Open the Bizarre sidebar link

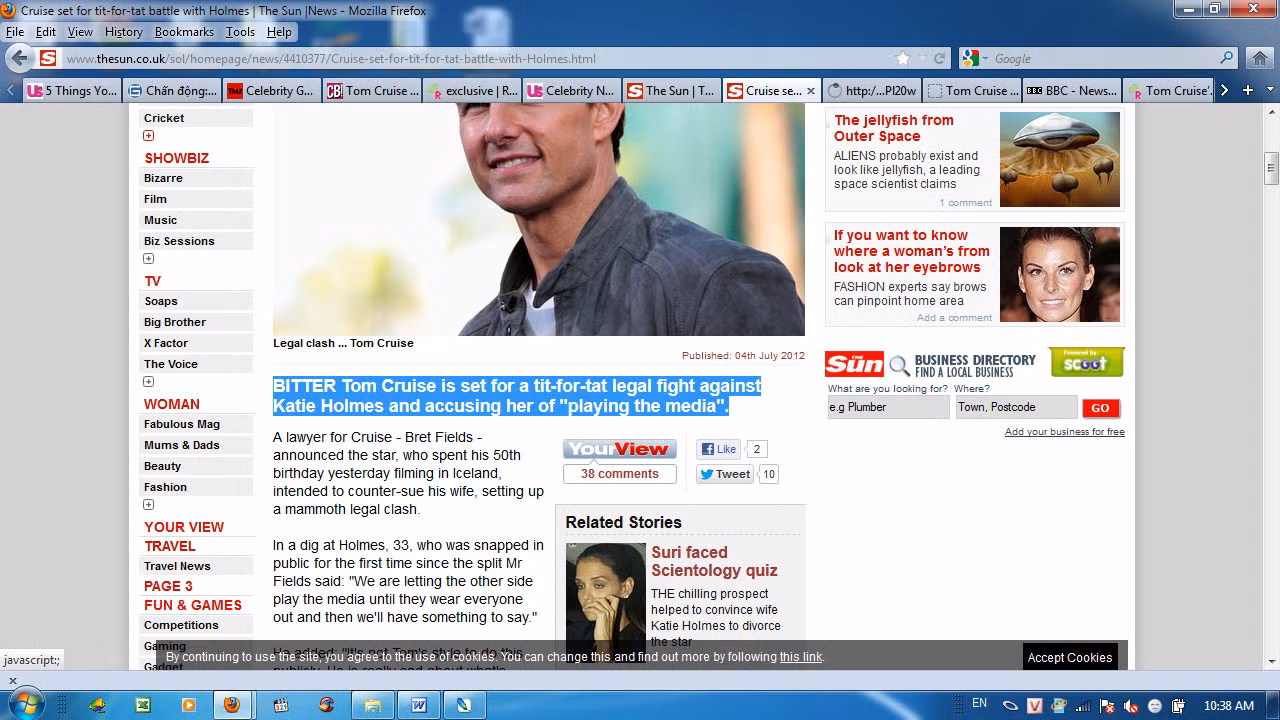pyautogui.click(x=163, y=178)
